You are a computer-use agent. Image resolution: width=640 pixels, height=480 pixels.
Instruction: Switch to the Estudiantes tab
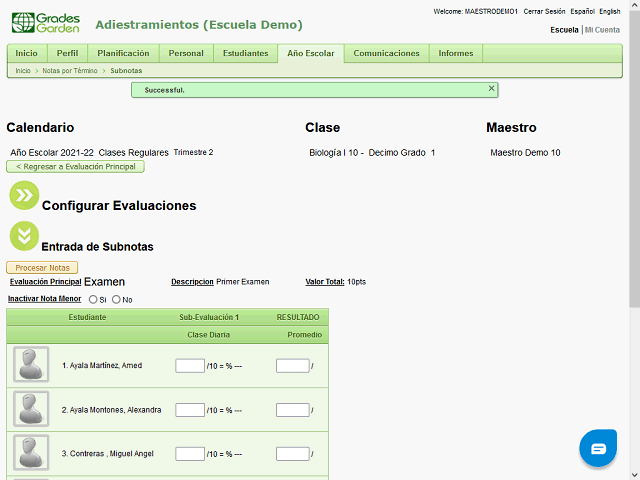tap(245, 53)
